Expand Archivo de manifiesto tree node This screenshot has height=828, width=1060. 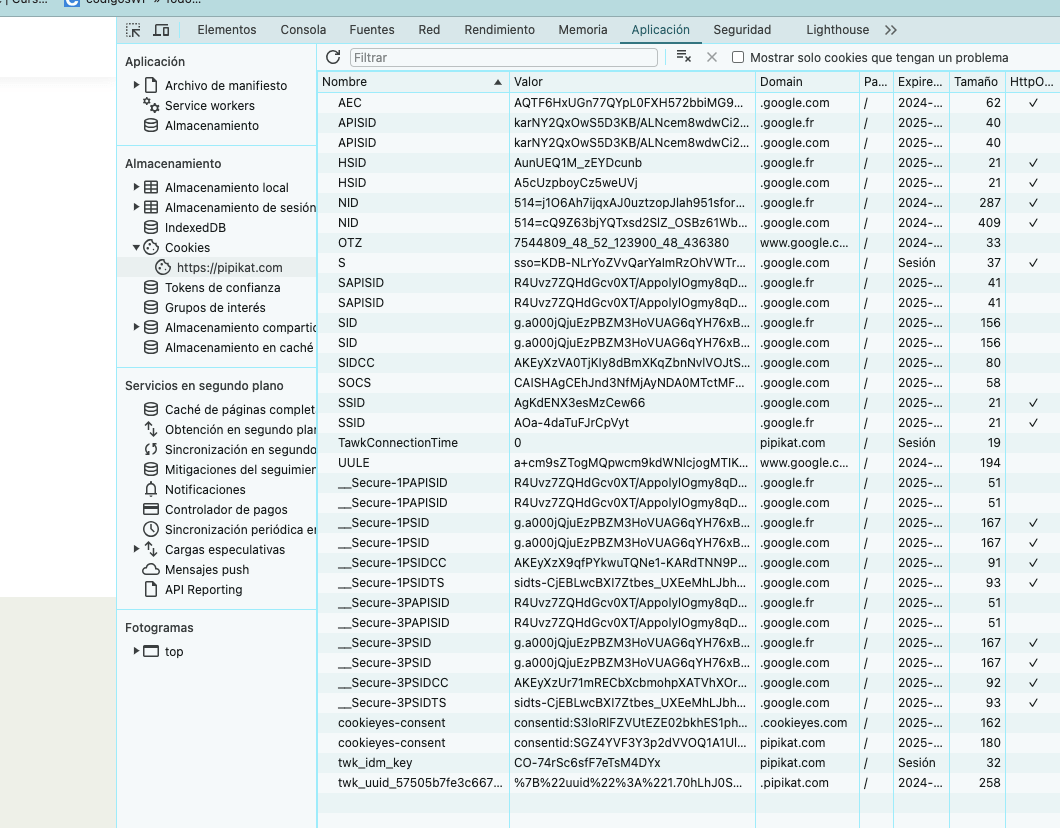(136, 85)
